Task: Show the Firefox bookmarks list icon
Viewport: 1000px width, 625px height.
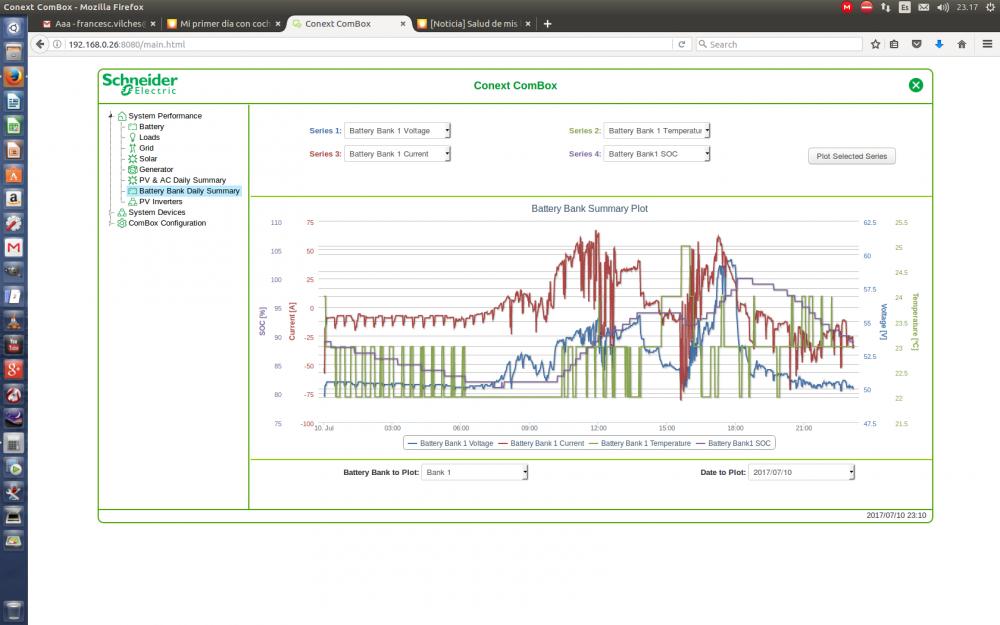Action: coord(894,44)
